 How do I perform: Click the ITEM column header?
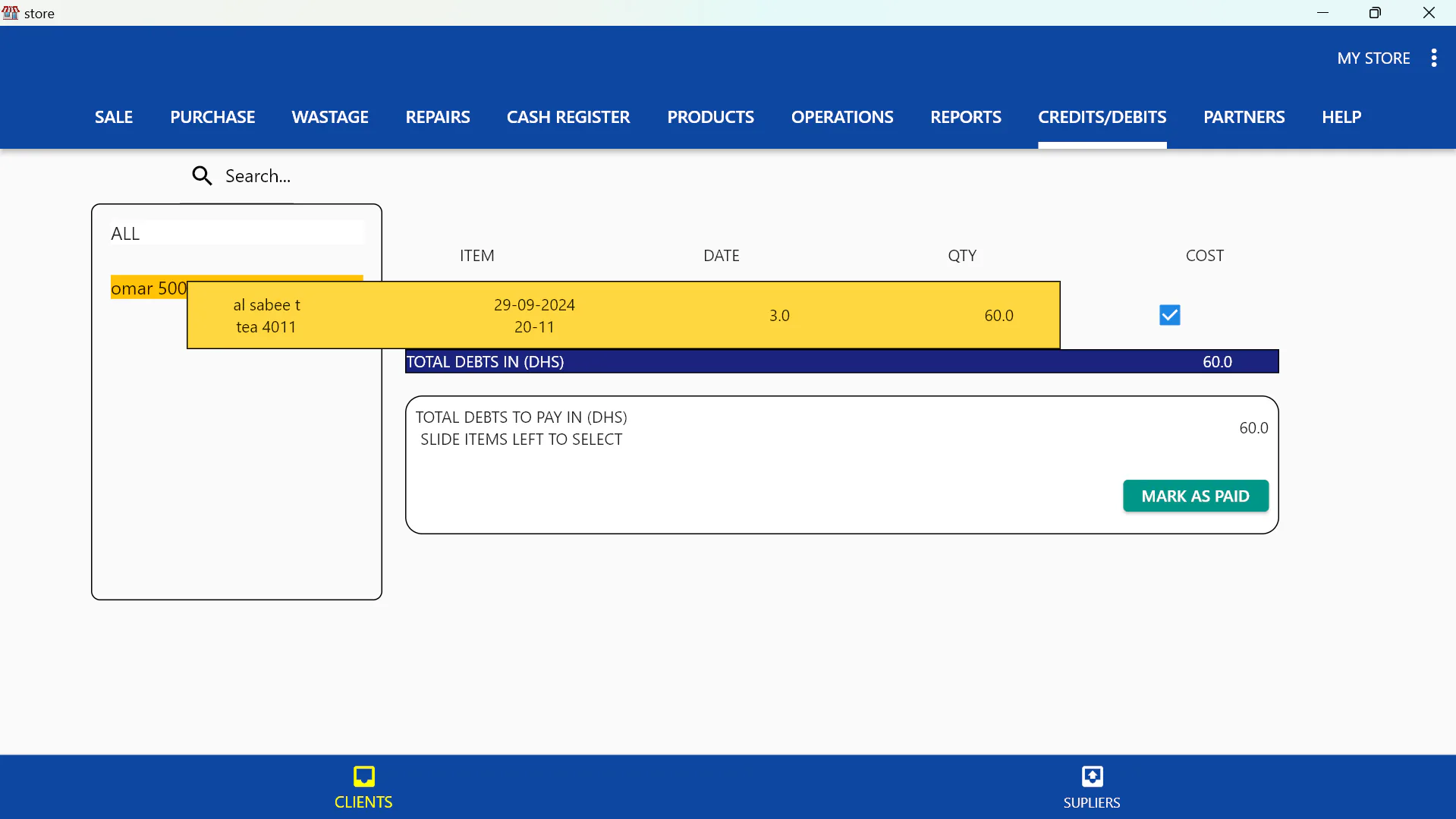[x=476, y=256]
